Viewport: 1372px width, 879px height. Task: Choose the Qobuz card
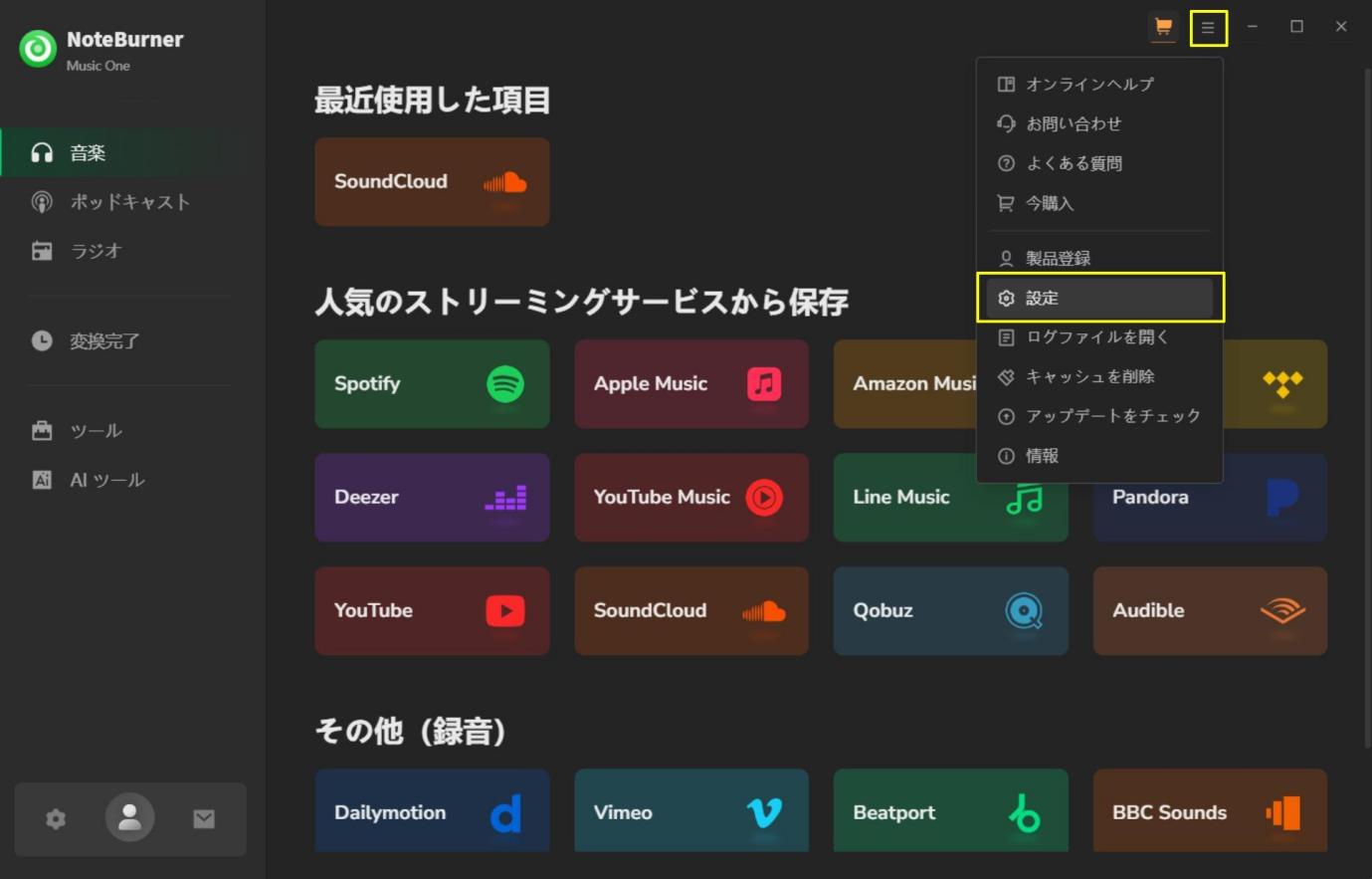pyautogui.click(x=950, y=611)
